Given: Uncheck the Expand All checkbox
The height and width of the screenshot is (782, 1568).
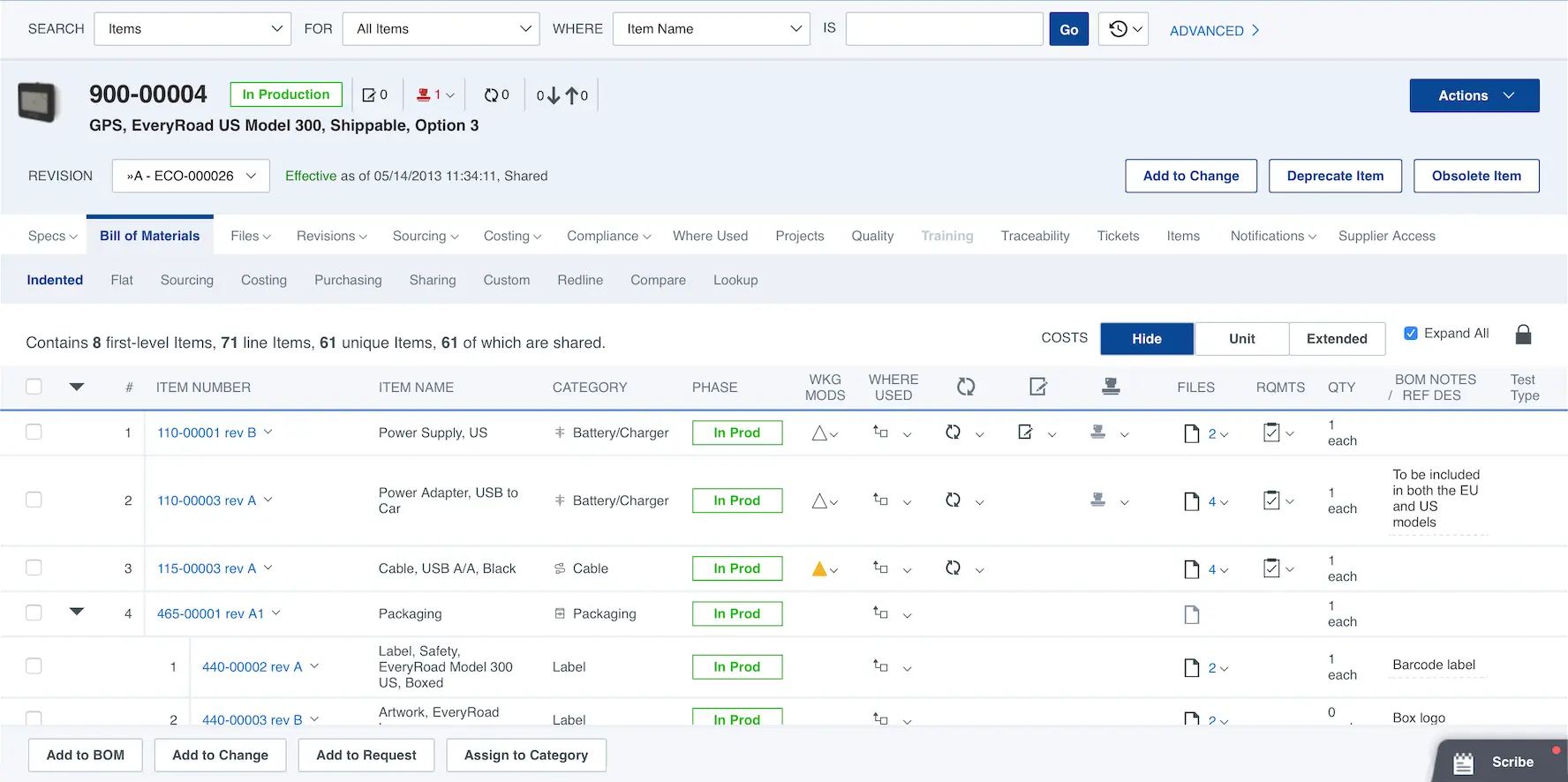Looking at the screenshot, I should coord(1411,333).
